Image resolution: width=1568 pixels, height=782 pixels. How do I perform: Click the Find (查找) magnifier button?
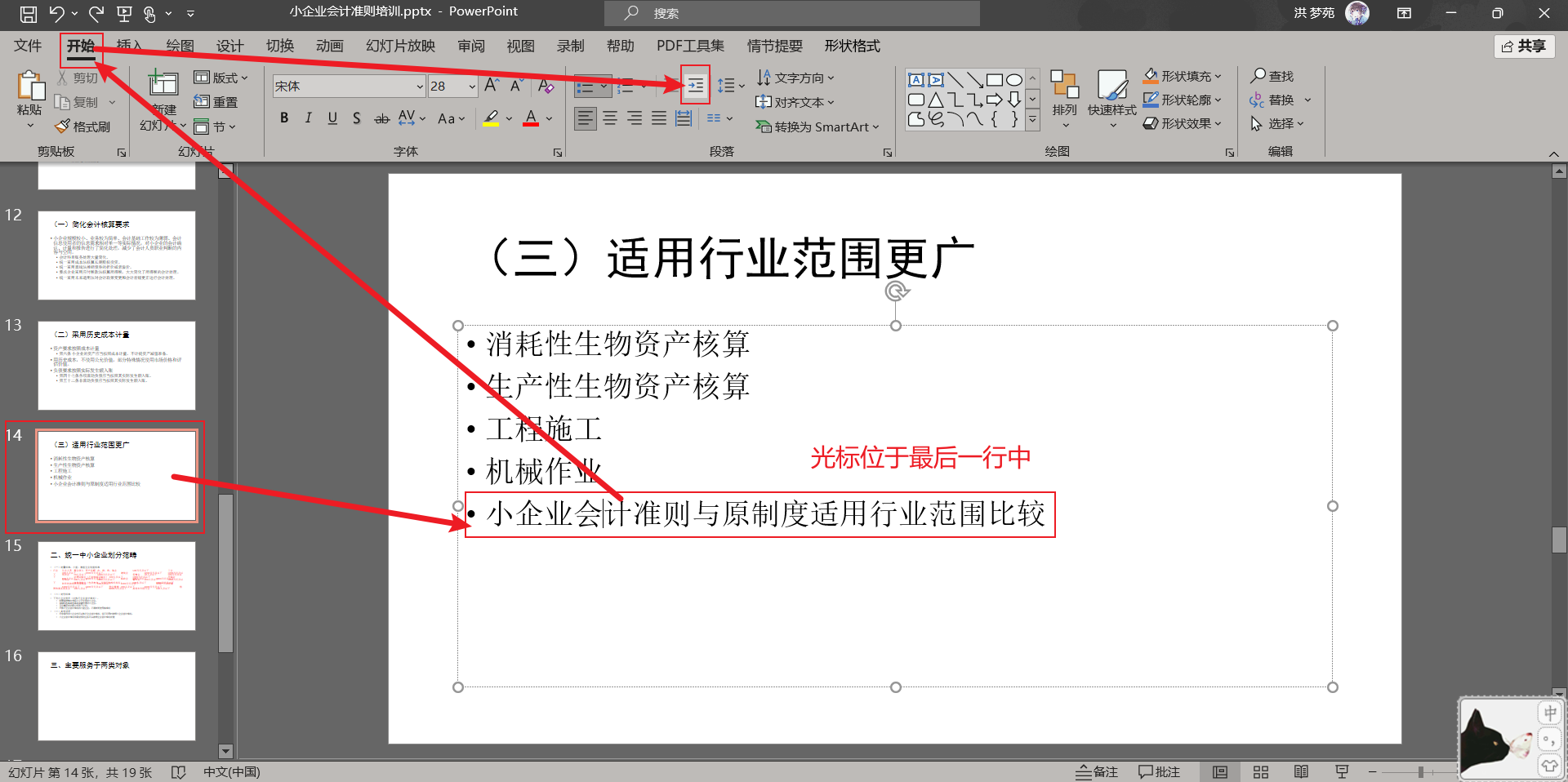pos(1272,76)
